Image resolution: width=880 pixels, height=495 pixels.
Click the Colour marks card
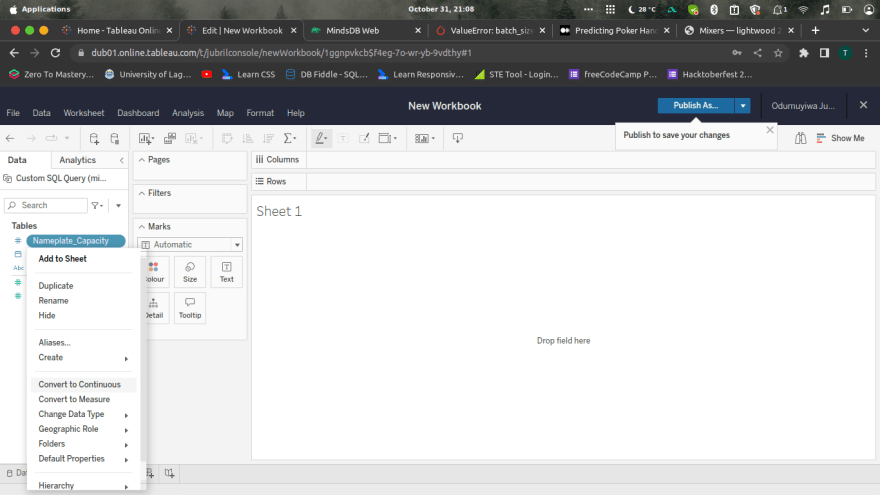point(154,272)
